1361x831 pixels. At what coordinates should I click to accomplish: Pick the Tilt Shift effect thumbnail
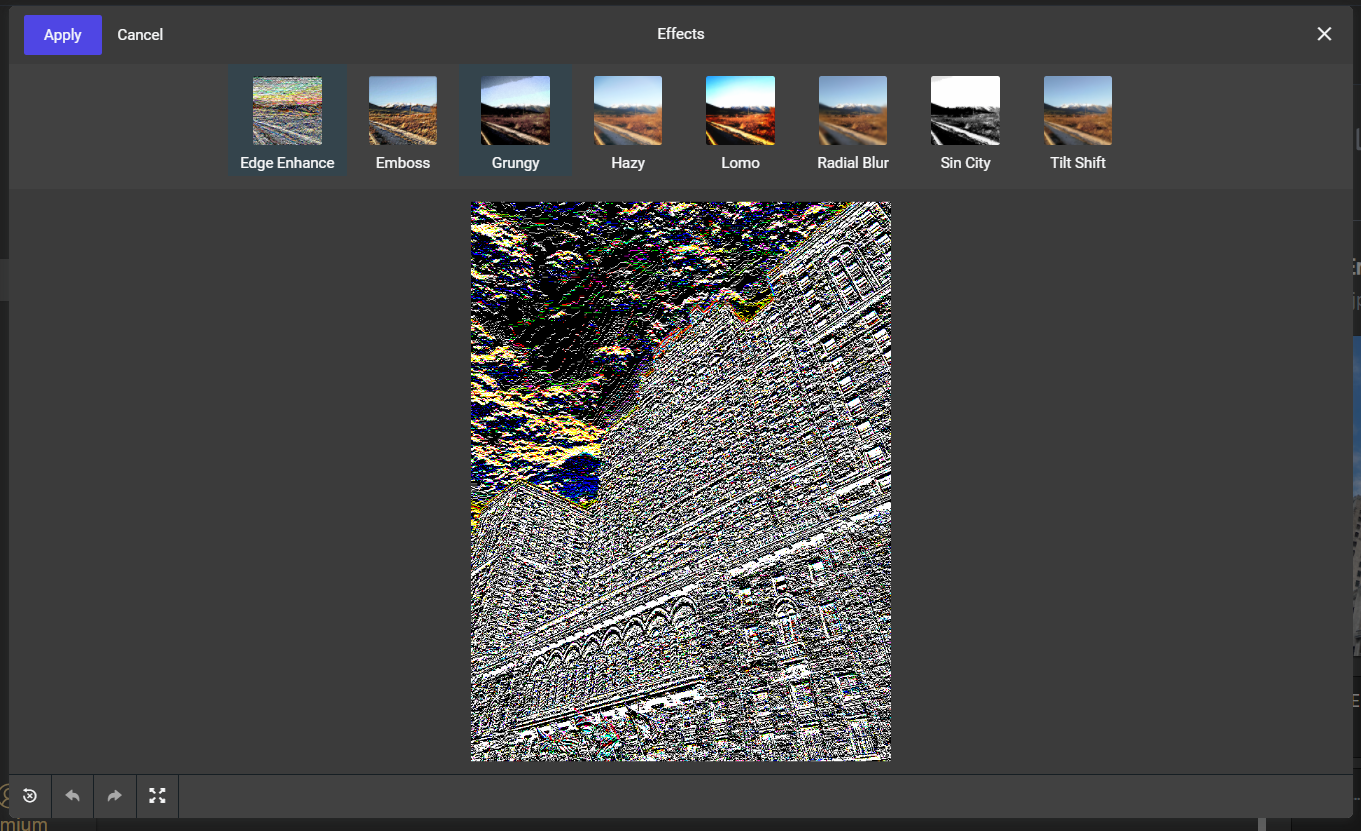tap(1078, 111)
